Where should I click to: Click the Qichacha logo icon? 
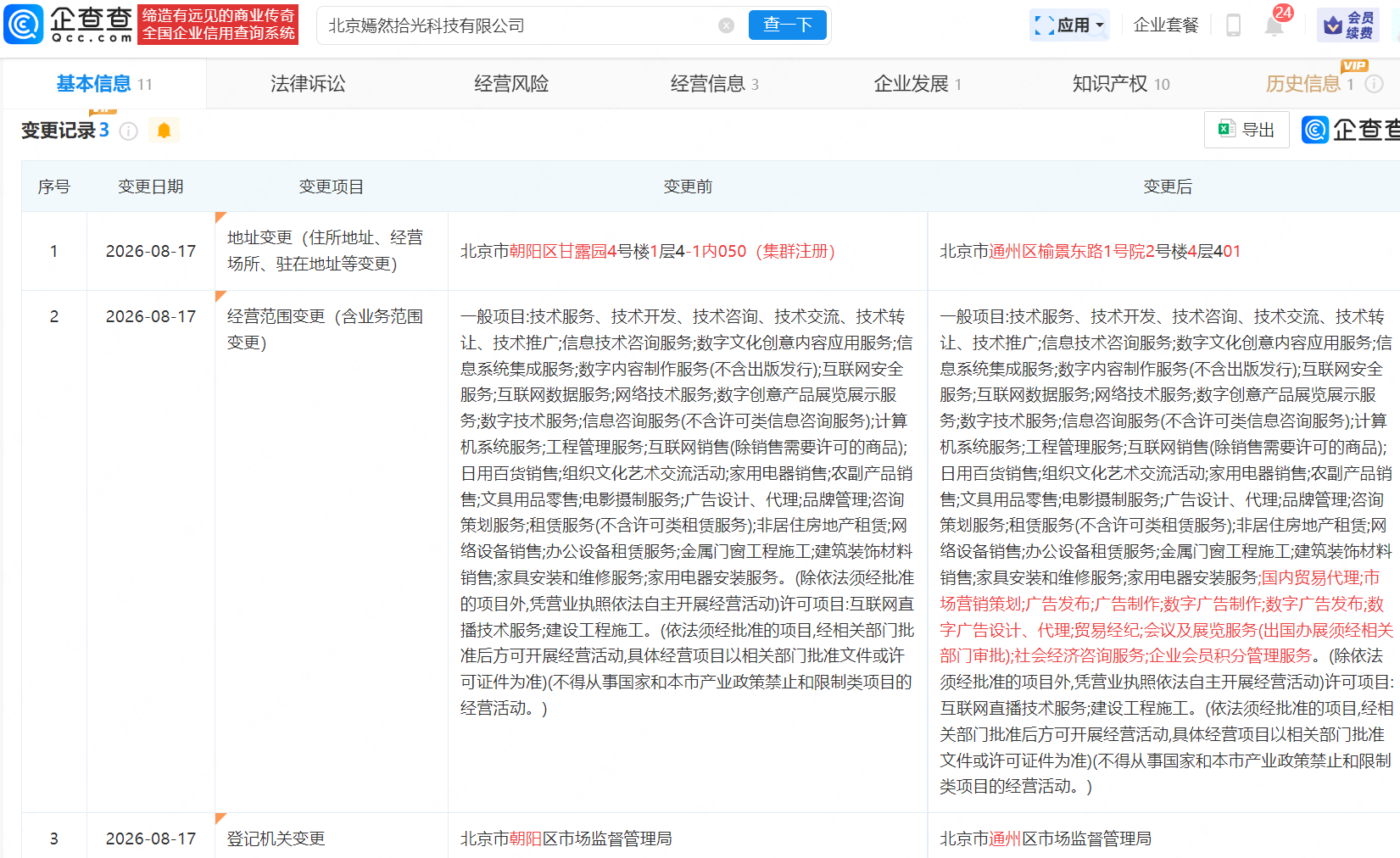[x=24, y=25]
